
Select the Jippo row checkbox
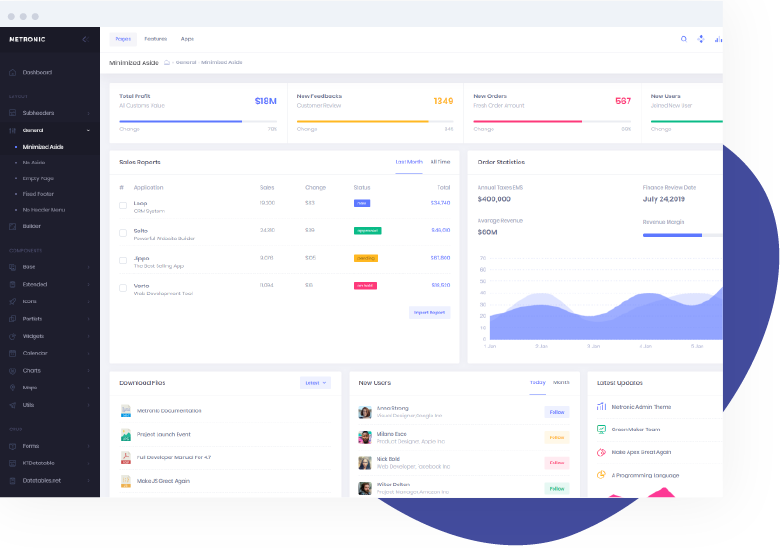(x=123, y=260)
